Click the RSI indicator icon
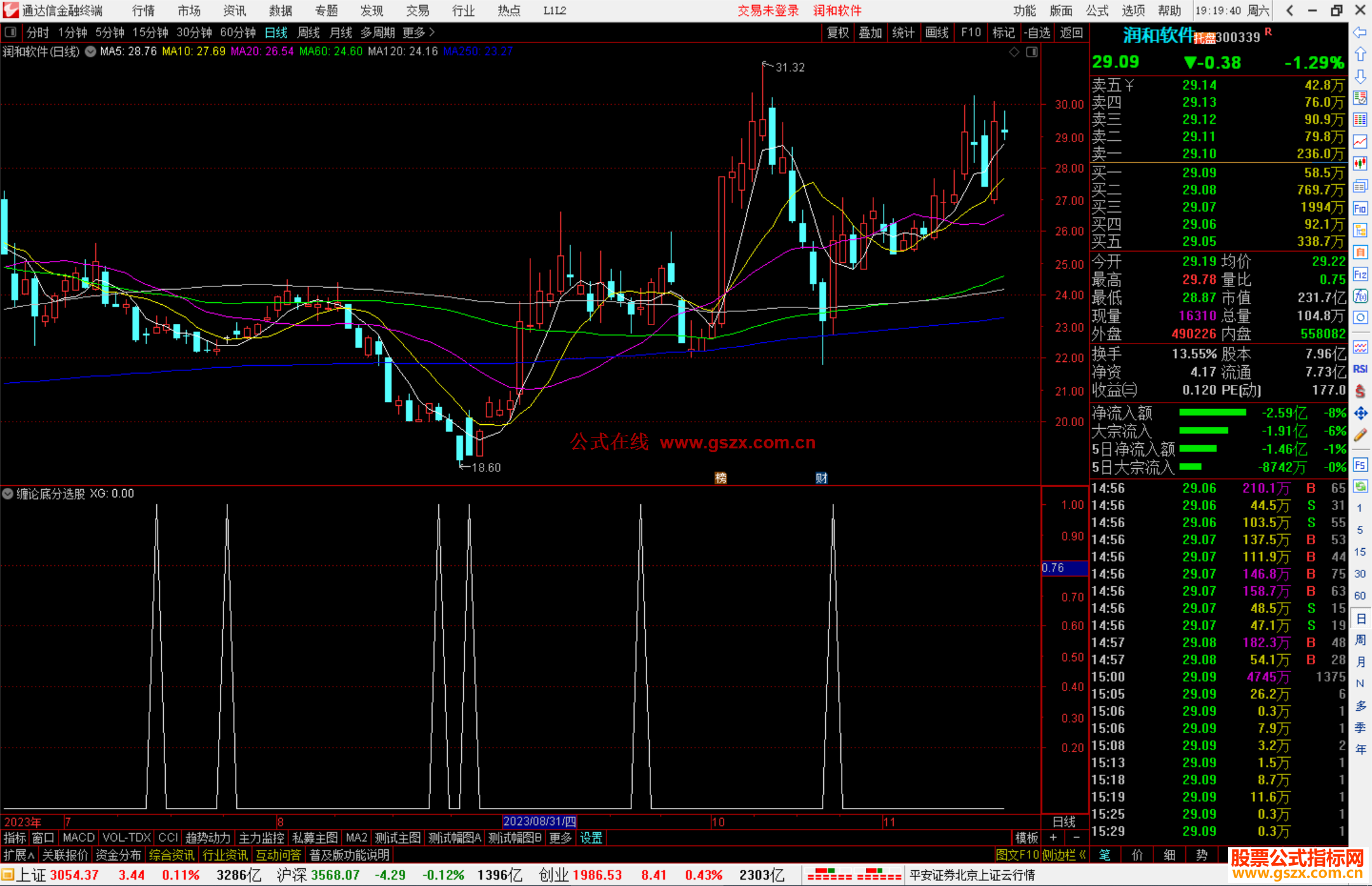The height and width of the screenshot is (886, 1372). click(1360, 369)
